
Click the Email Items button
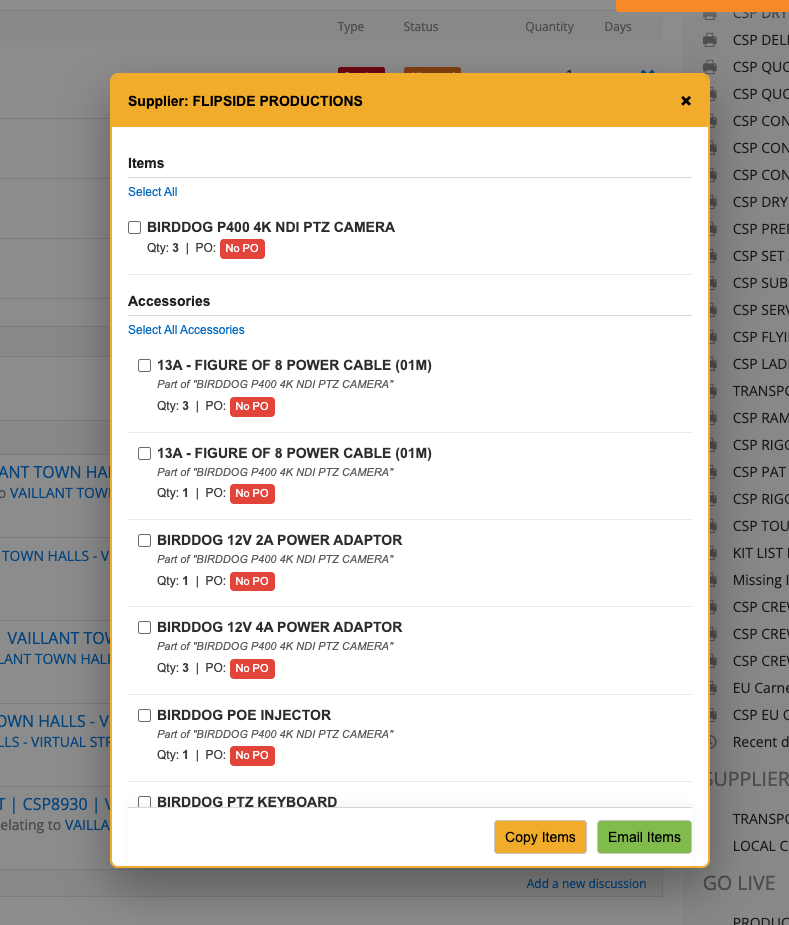644,837
